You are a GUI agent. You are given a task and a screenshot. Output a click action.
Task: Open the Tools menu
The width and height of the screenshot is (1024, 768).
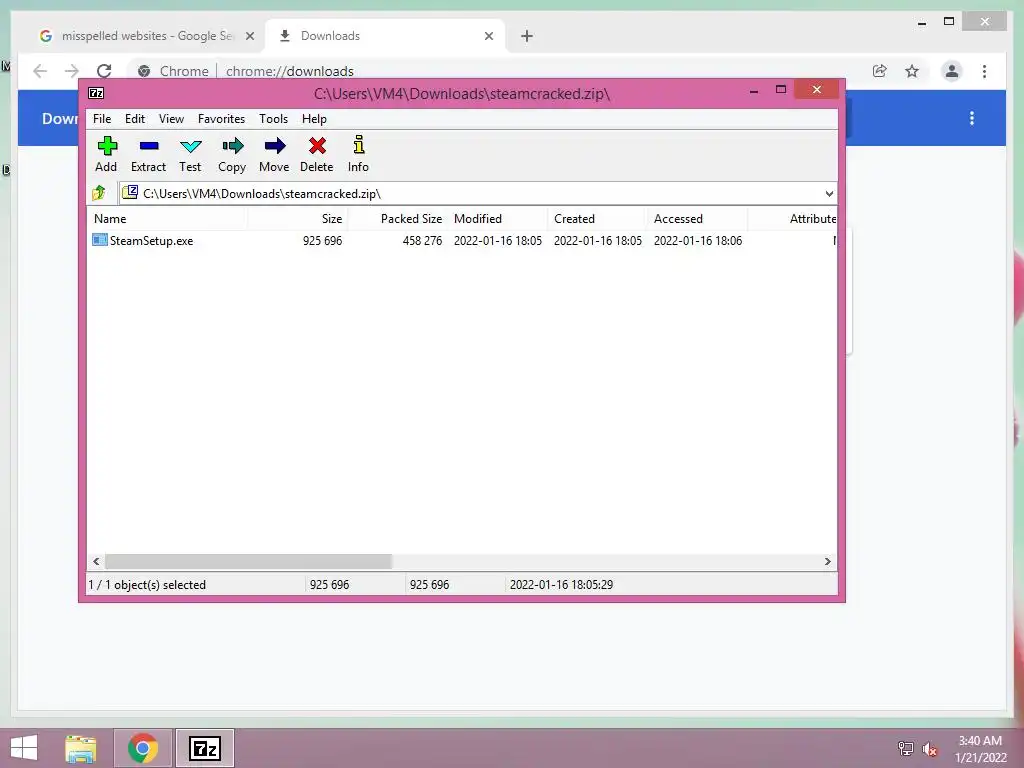[x=273, y=119]
